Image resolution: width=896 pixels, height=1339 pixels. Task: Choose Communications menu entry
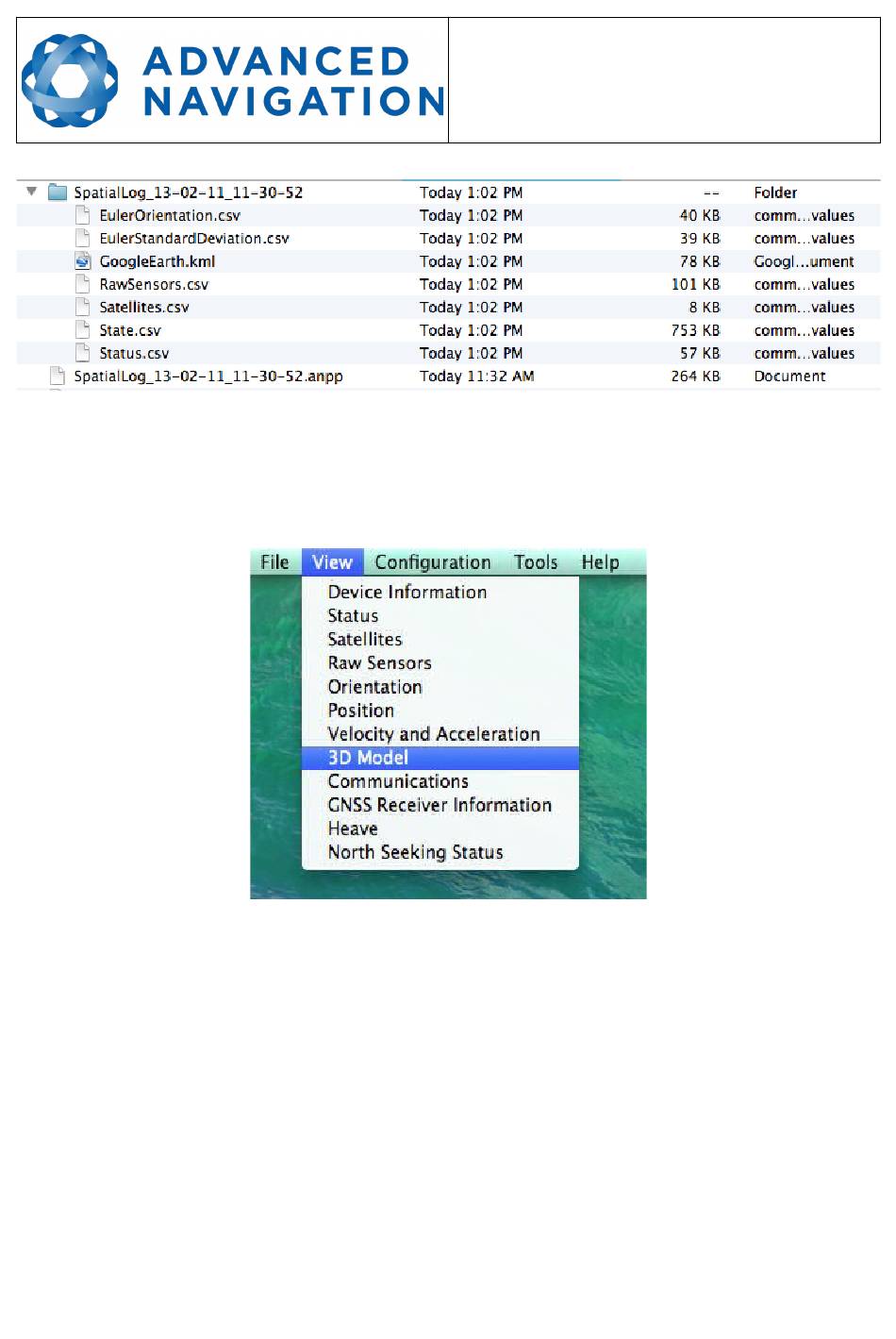pos(440,781)
